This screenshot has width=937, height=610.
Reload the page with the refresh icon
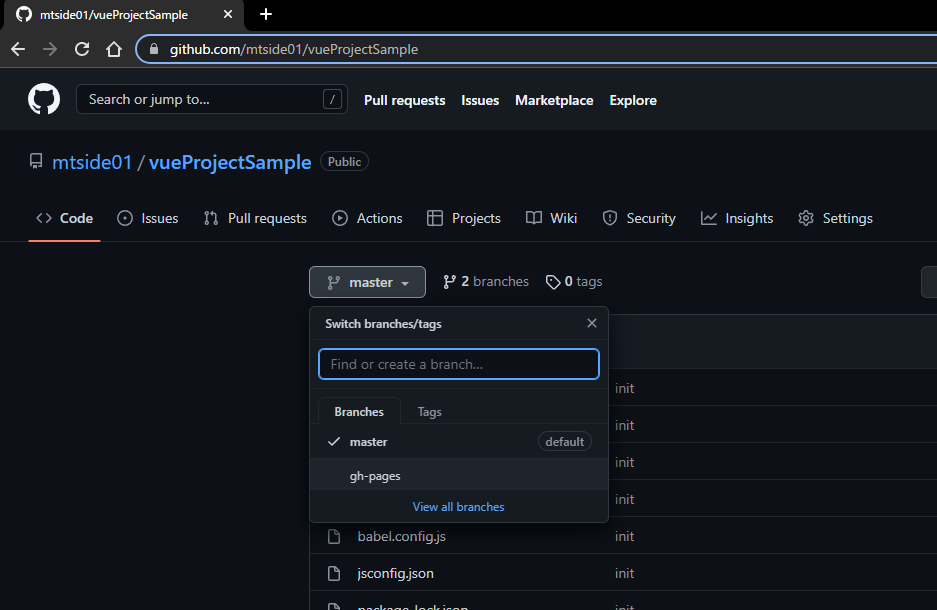click(x=82, y=49)
